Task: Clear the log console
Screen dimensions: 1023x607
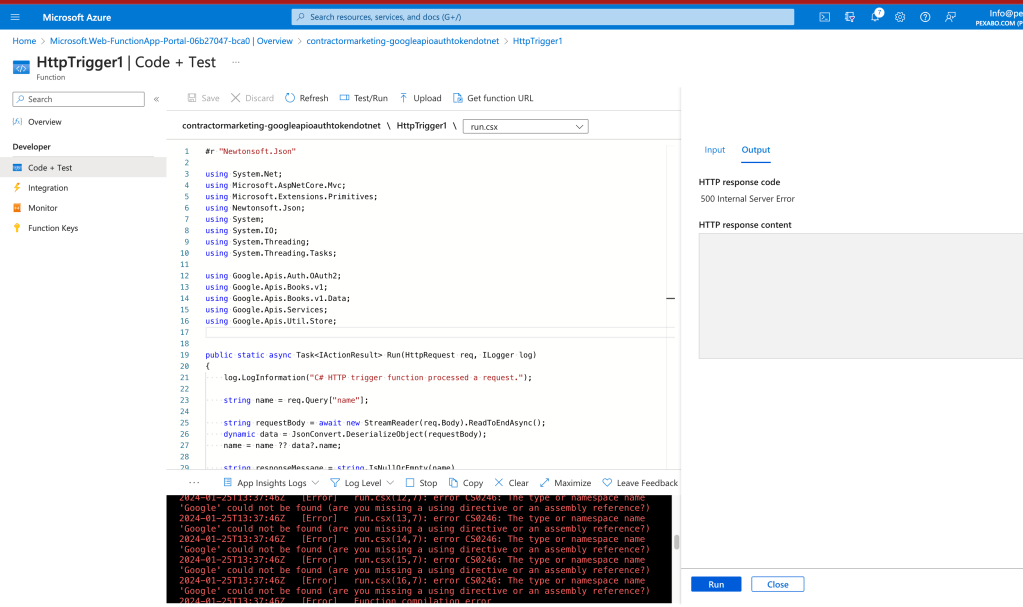Action: click(512, 483)
